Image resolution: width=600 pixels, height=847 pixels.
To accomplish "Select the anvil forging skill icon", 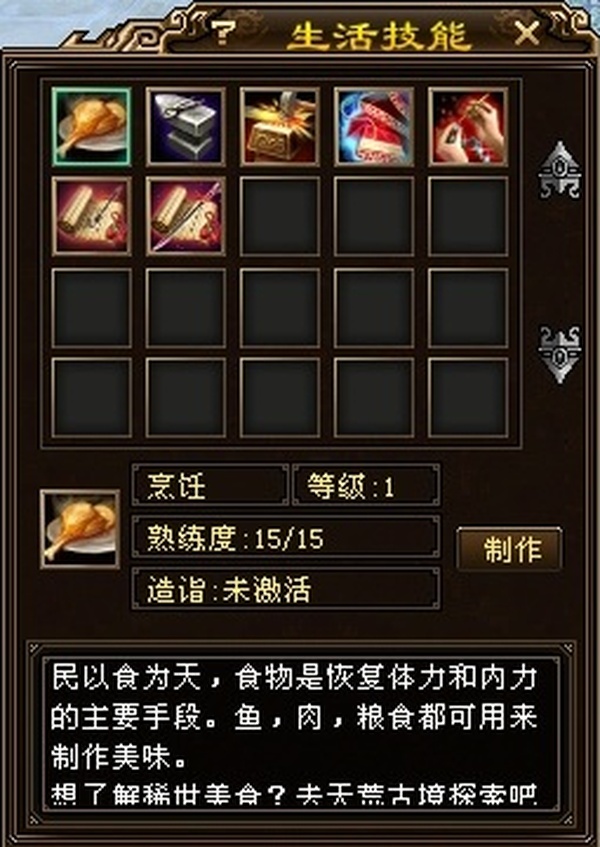I will 186,126.
